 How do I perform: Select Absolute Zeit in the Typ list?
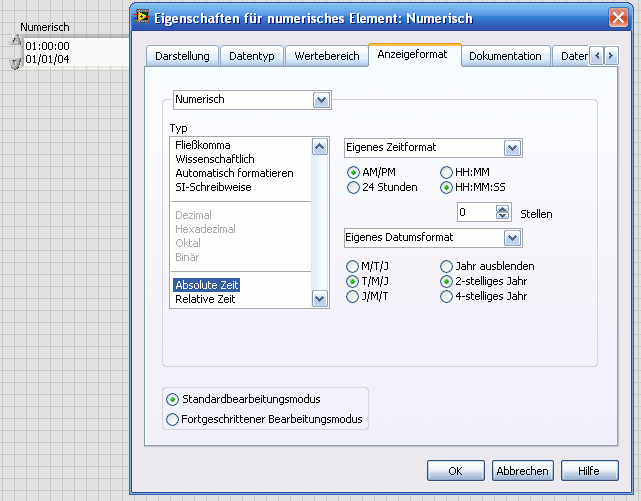[x=206, y=285]
